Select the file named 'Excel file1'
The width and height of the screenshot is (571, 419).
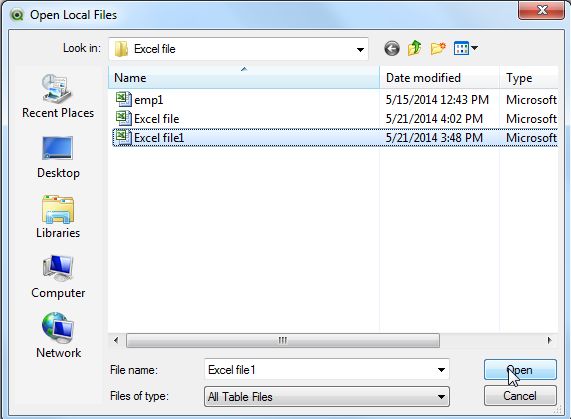(159, 138)
